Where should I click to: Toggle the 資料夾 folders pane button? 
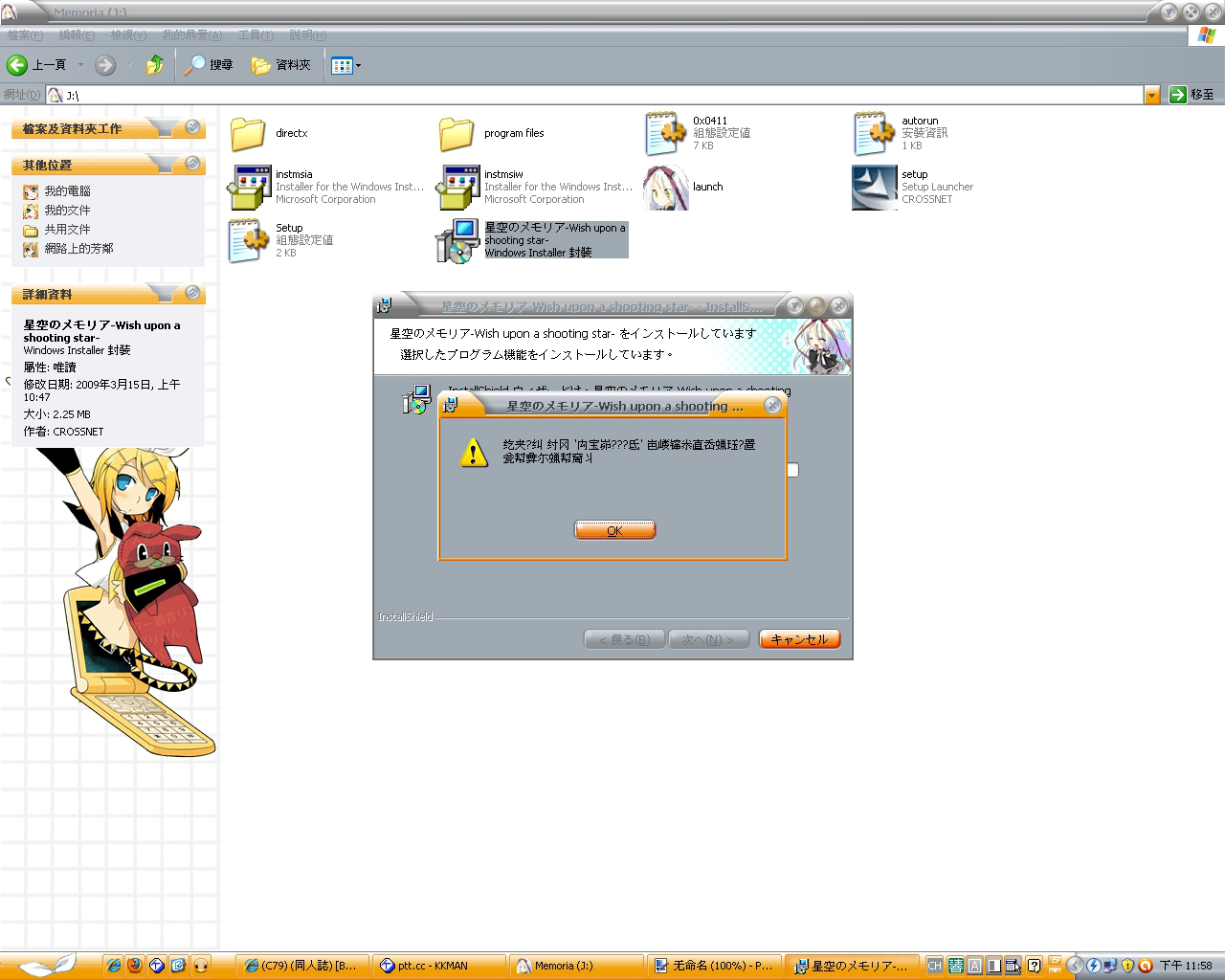(x=281, y=65)
